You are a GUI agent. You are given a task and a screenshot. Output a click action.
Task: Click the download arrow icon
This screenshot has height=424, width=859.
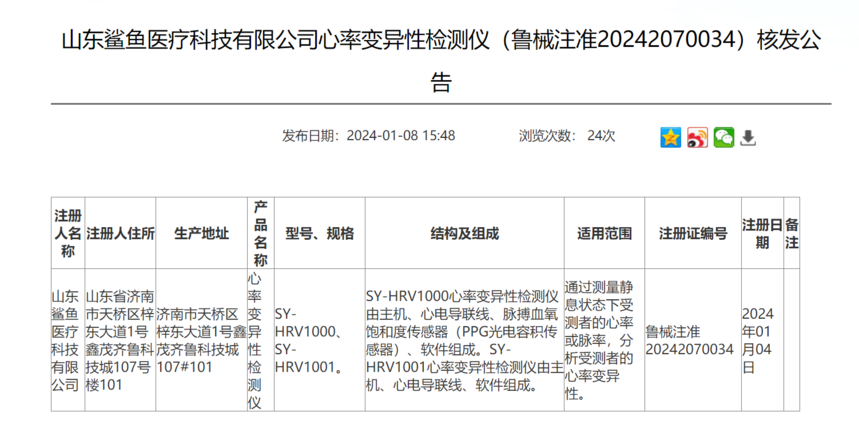coord(748,137)
